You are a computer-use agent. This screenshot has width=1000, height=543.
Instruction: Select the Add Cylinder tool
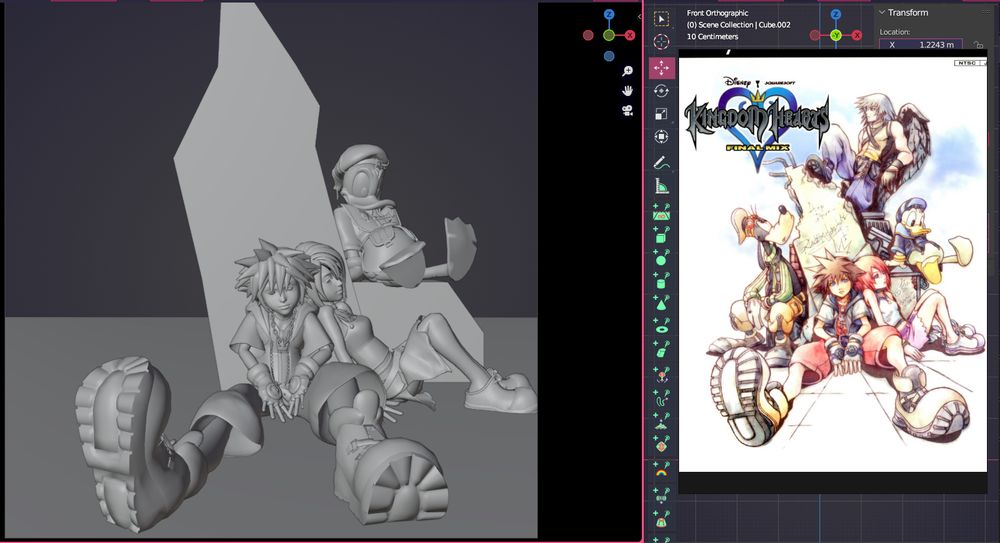pos(661,280)
